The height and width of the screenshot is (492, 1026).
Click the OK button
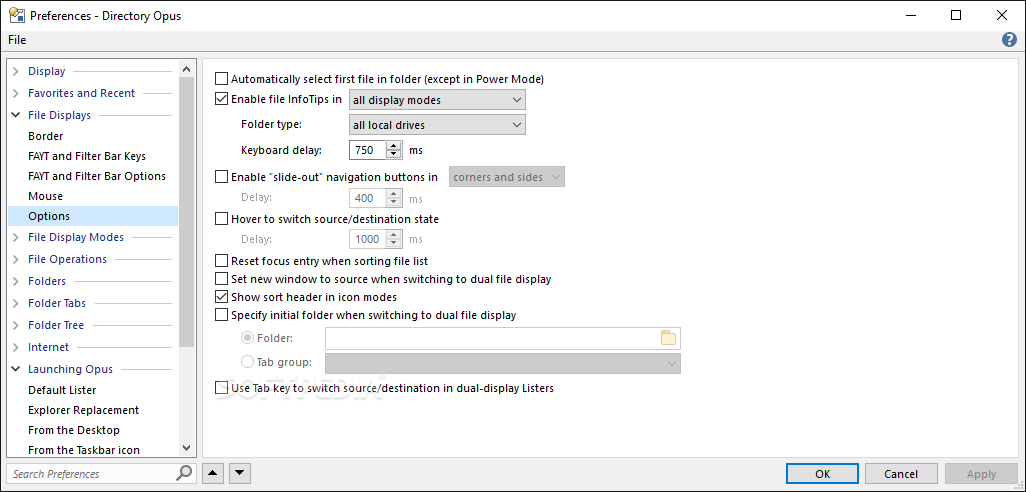[823, 474]
